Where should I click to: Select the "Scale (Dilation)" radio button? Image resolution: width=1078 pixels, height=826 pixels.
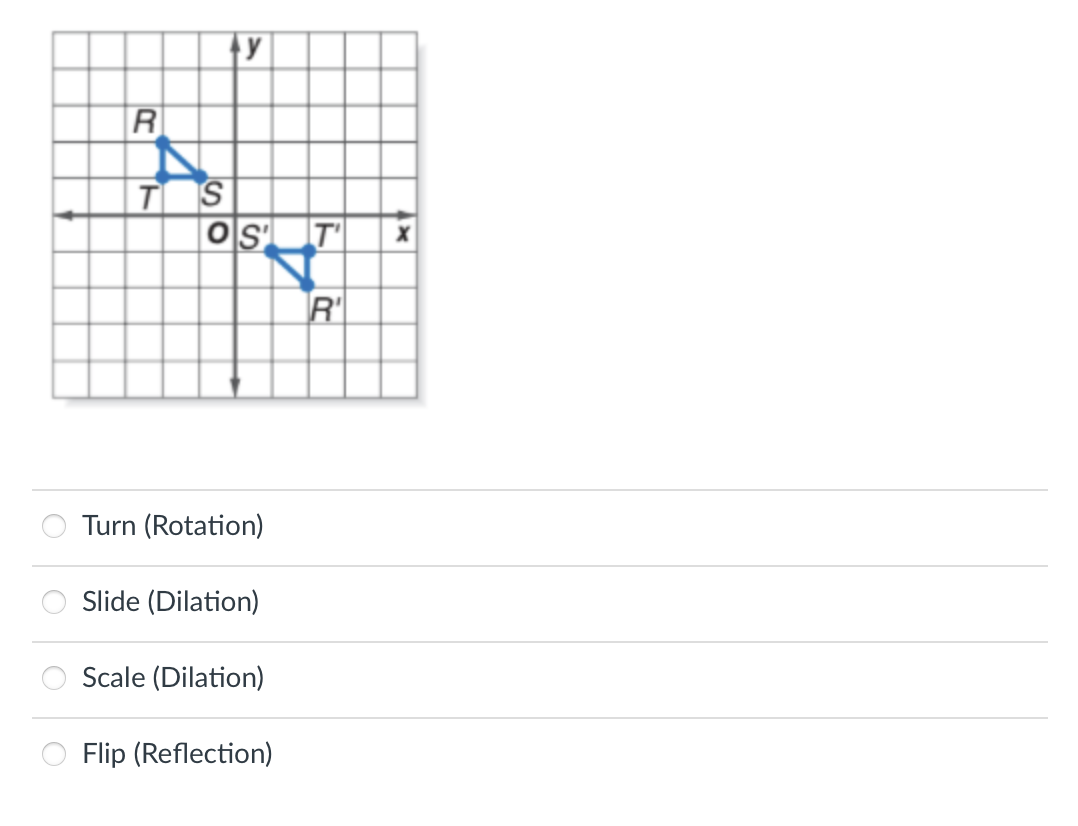point(54,678)
